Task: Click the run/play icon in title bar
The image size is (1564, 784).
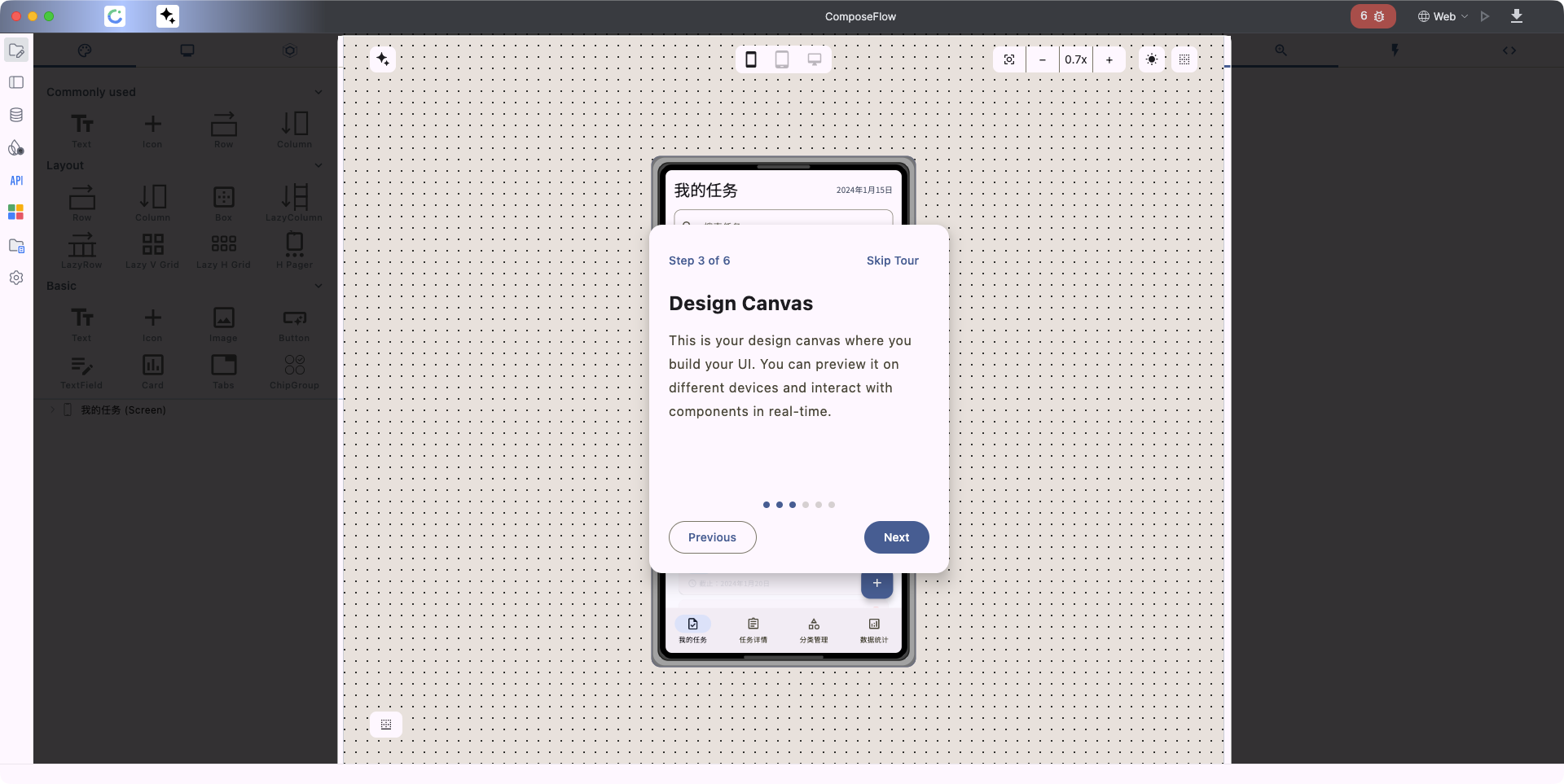Action: [x=1485, y=16]
